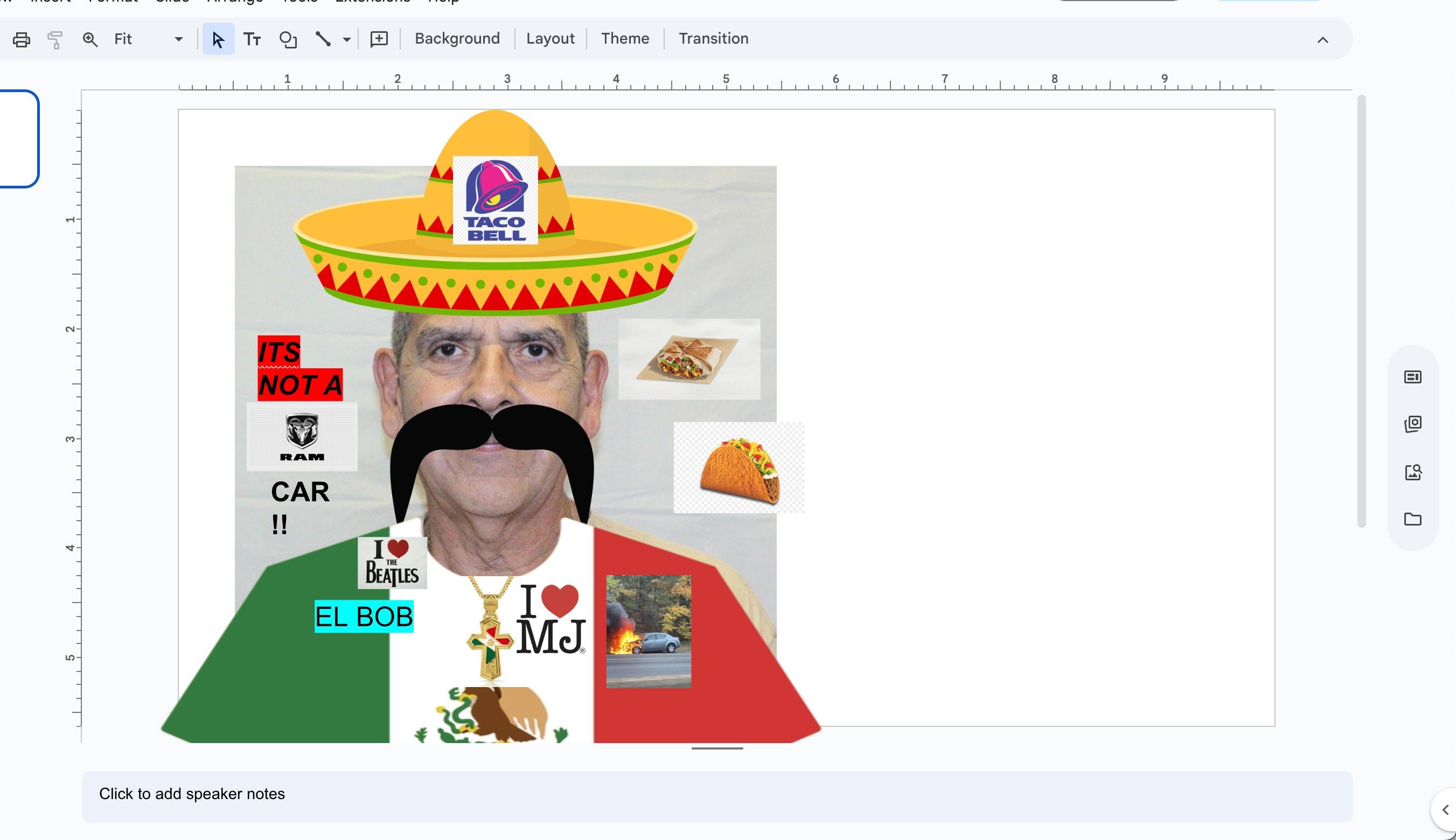Open the Transition panel

click(x=713, y=39)
